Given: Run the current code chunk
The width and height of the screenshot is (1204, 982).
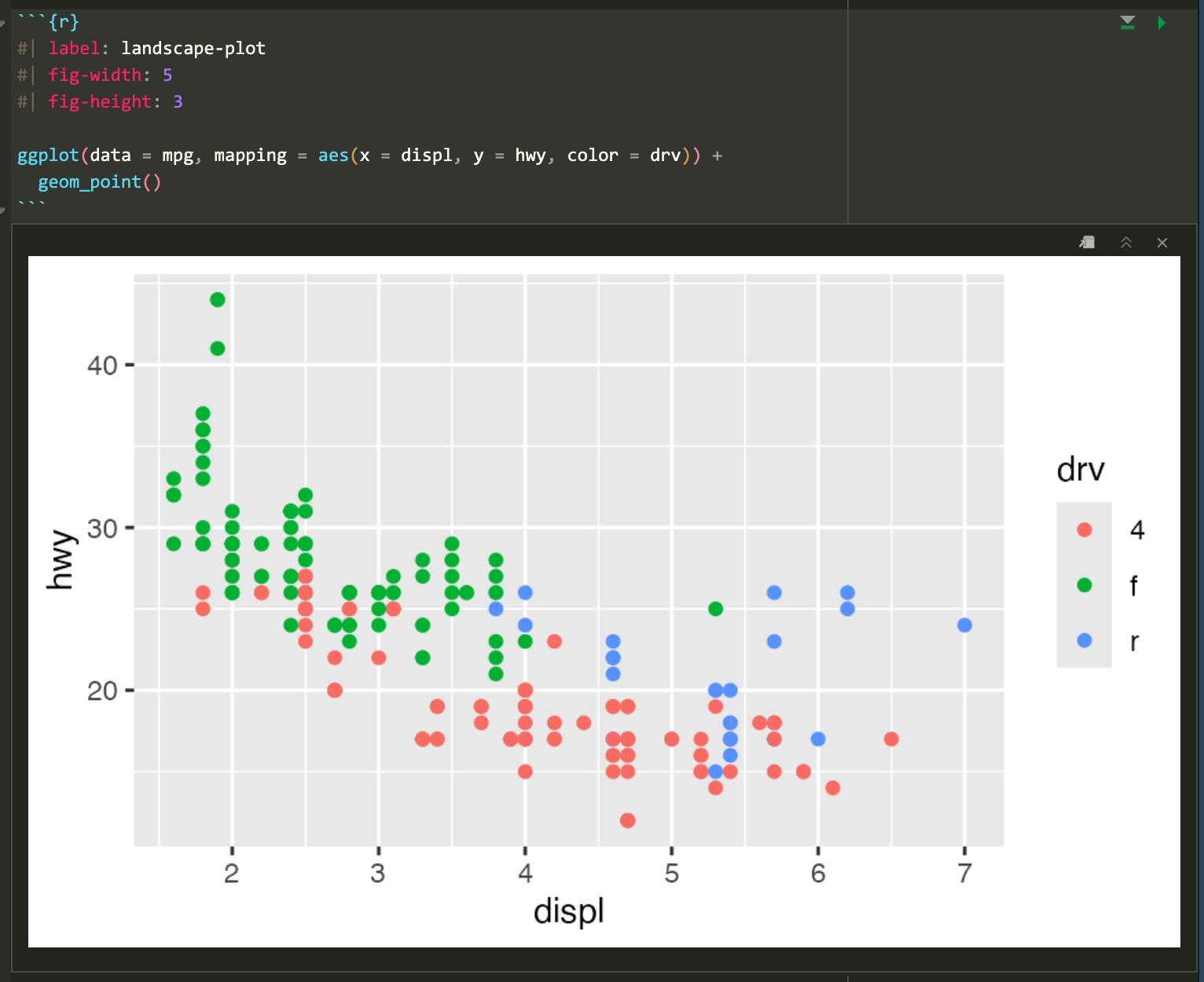Looking at the screenshot, I should [x=1162, y=23].
